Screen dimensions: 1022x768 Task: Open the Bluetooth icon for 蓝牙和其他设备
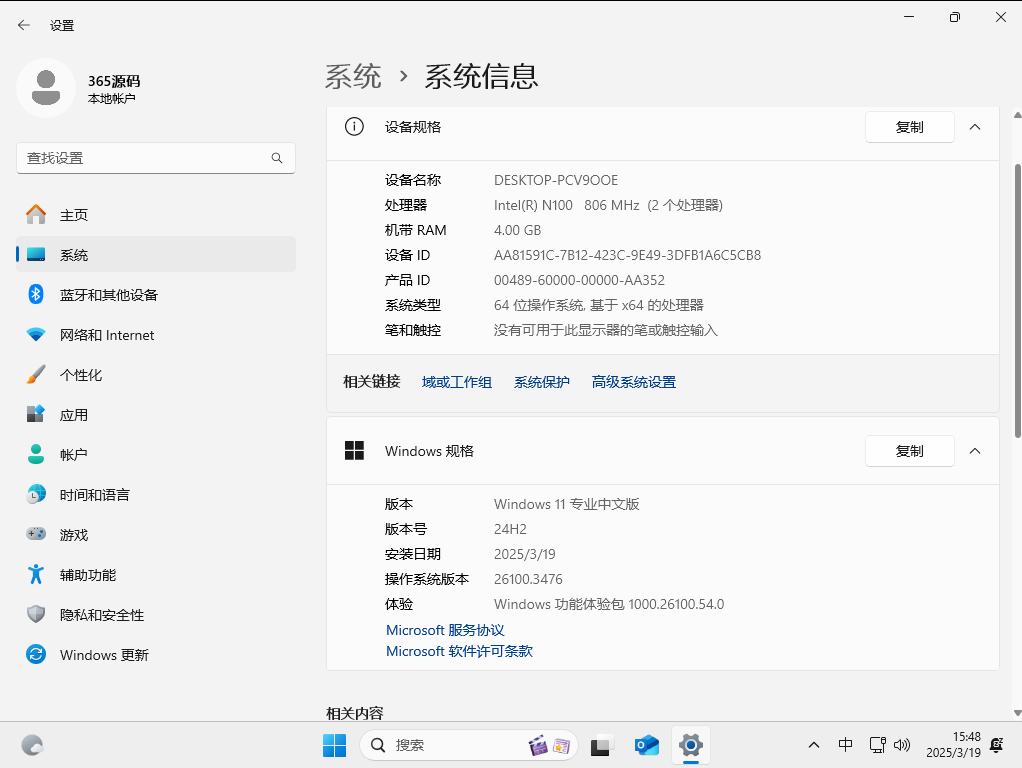point(36,295)
